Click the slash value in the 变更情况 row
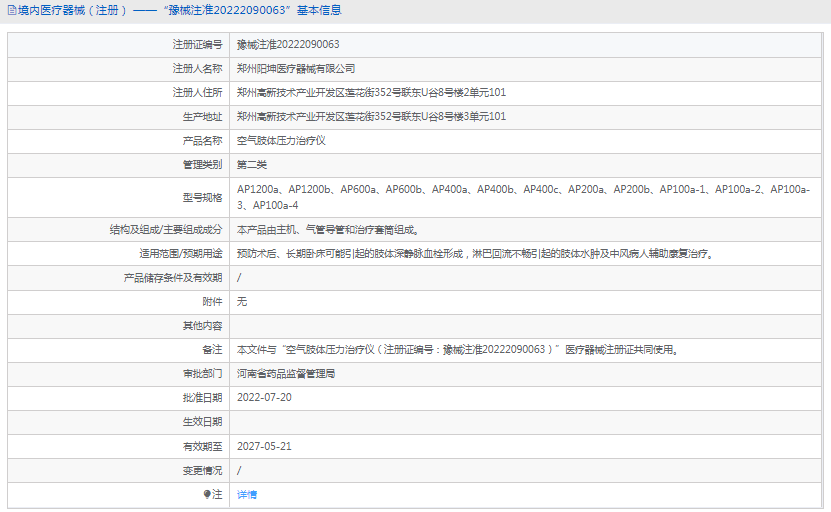Image resolution: width=831 pixels, height=512 pixels. 239,471
